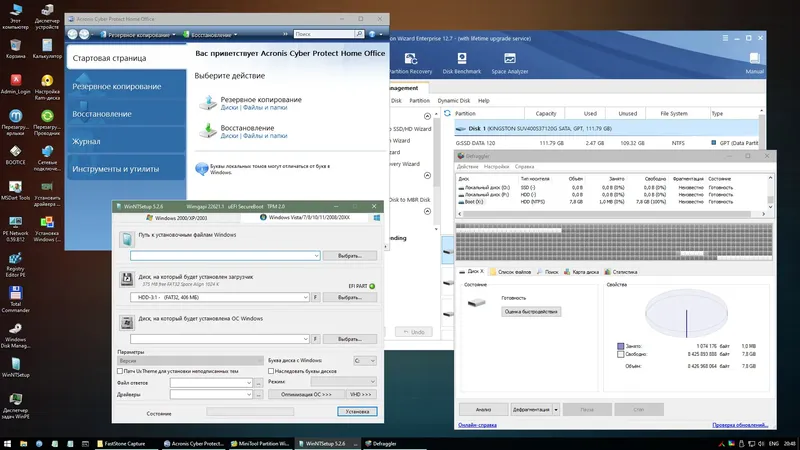
Task: Click Acronis back navigation arrow
Action: pyautogui.click(x=72, y=34)
